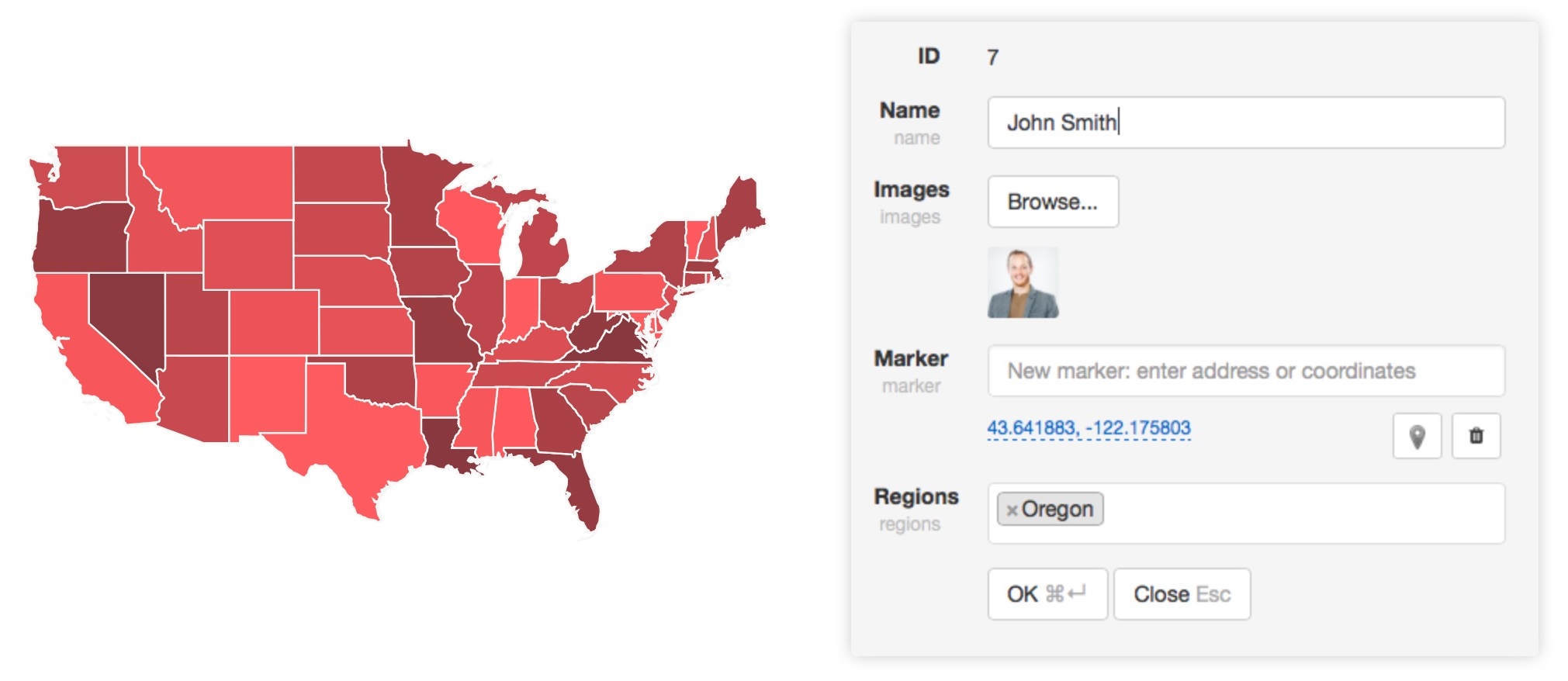1568x681 pixels.
Task: Select Oregon on the map
Action: [81, 237]
